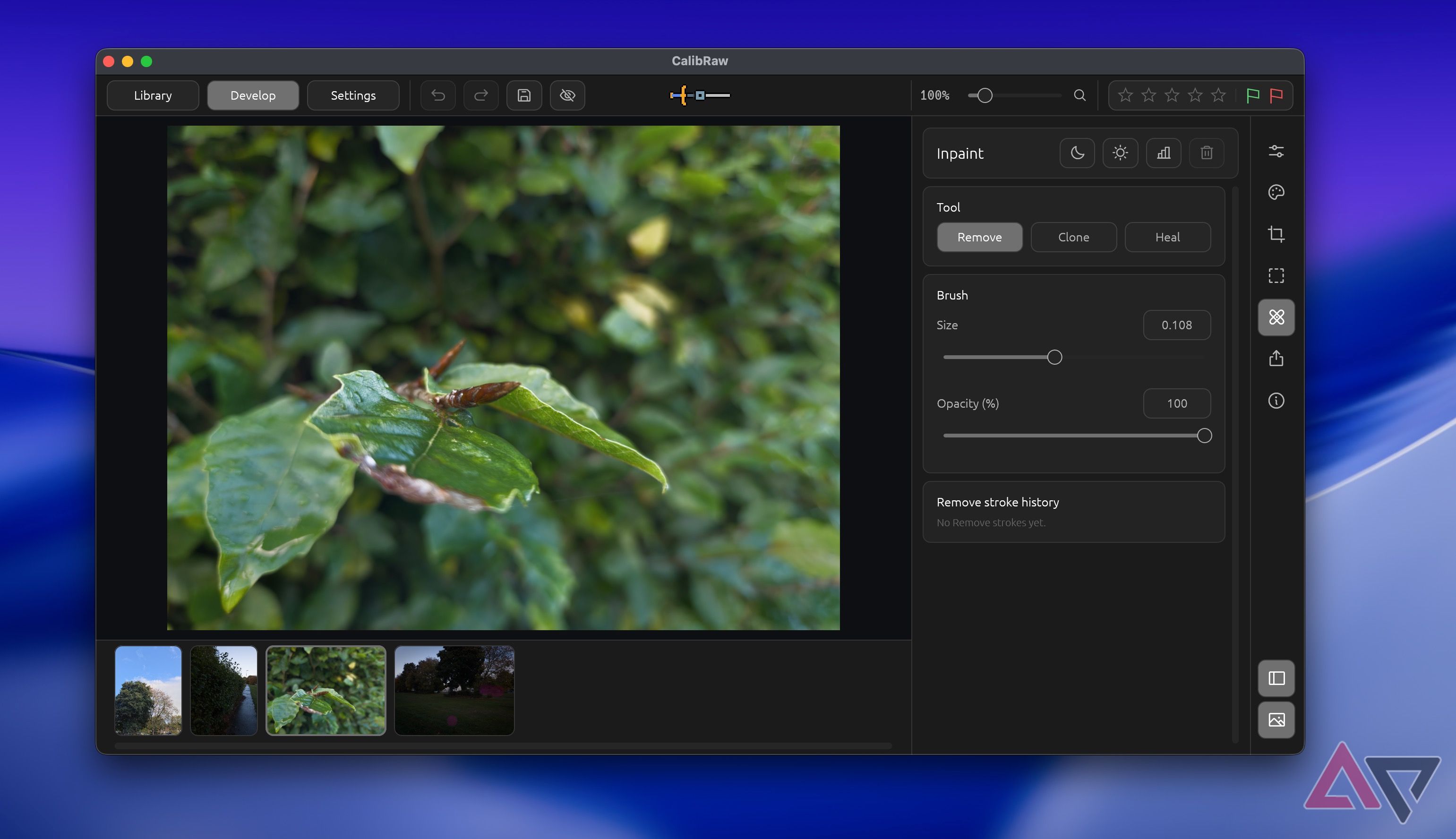Viewport: 1456px width, 839px height.
Task: Rate the photo three stars
Action: [x=1172, y=95]
